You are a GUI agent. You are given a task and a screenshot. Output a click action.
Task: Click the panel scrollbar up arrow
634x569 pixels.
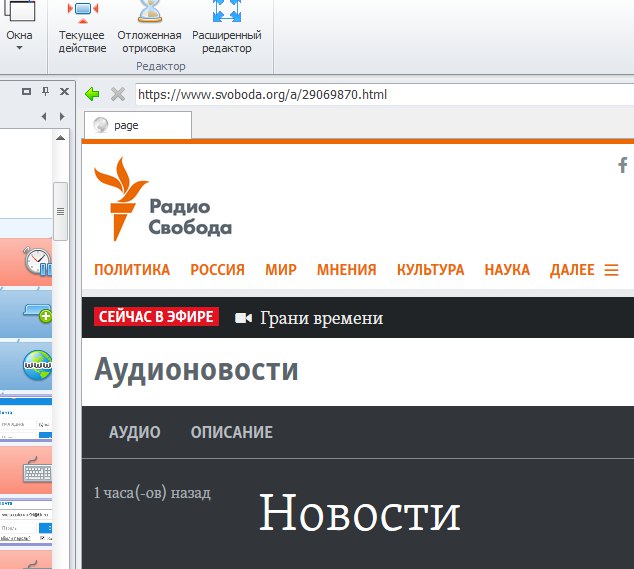point(60,138)
